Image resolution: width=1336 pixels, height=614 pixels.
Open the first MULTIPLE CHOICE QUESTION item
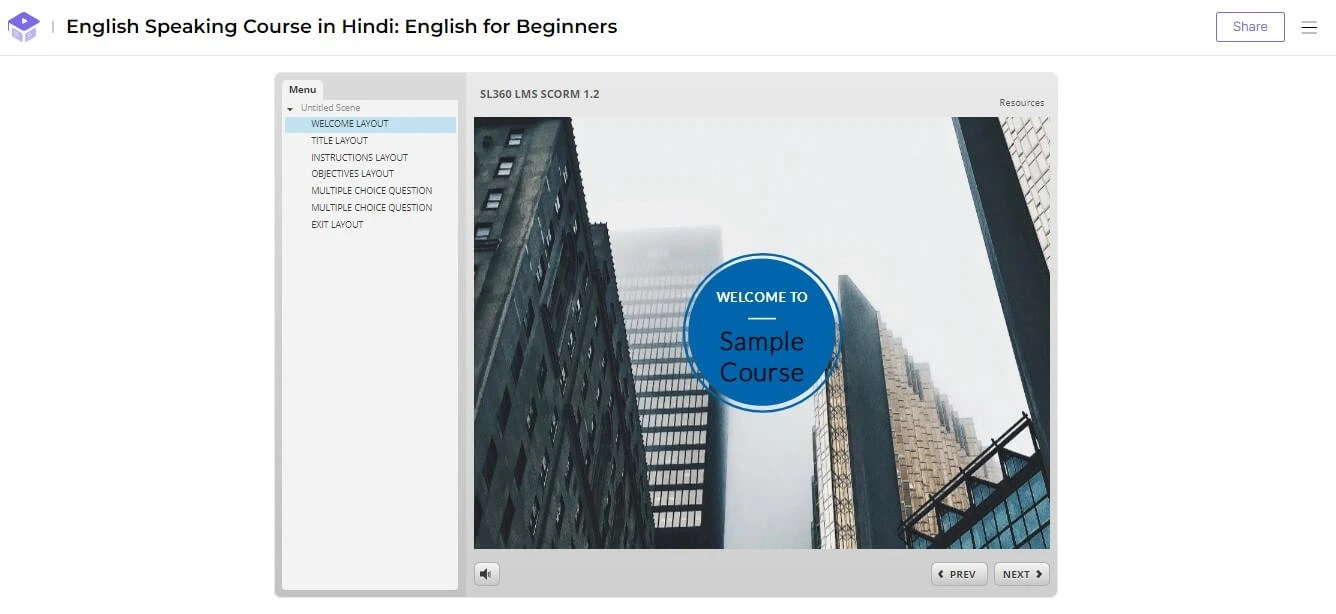click(x=370, y=191)
